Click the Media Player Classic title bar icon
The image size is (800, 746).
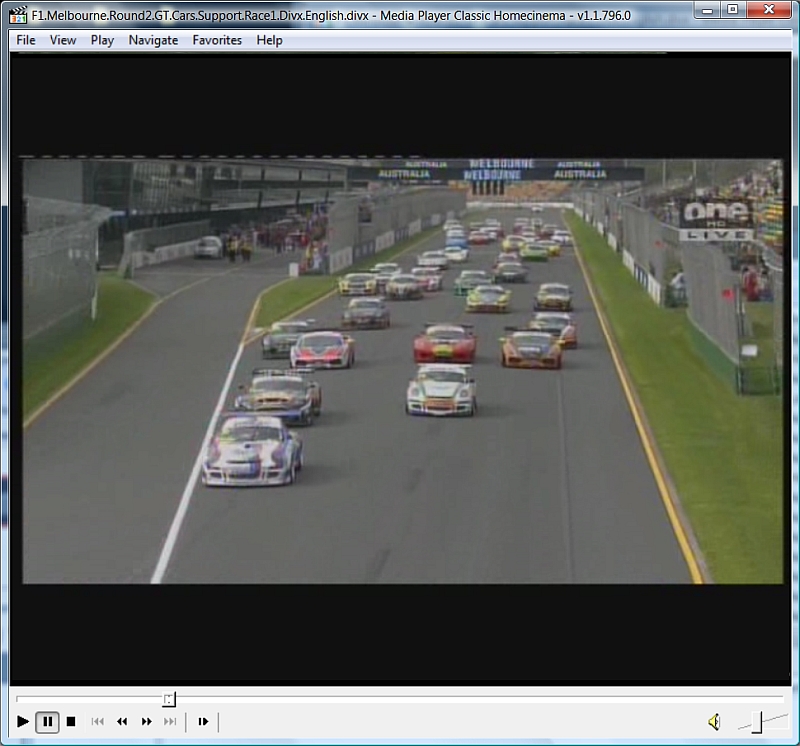18,15
